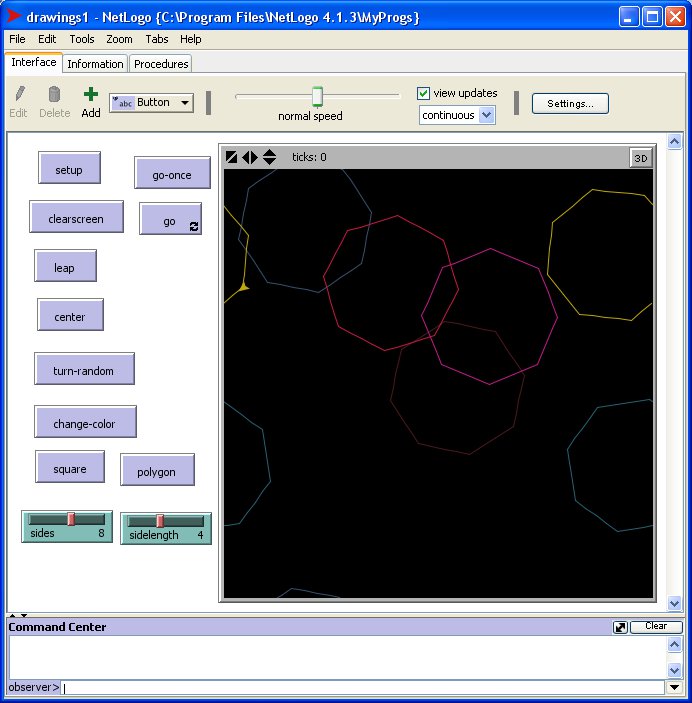Click the turn-random button

coord(84,369)
